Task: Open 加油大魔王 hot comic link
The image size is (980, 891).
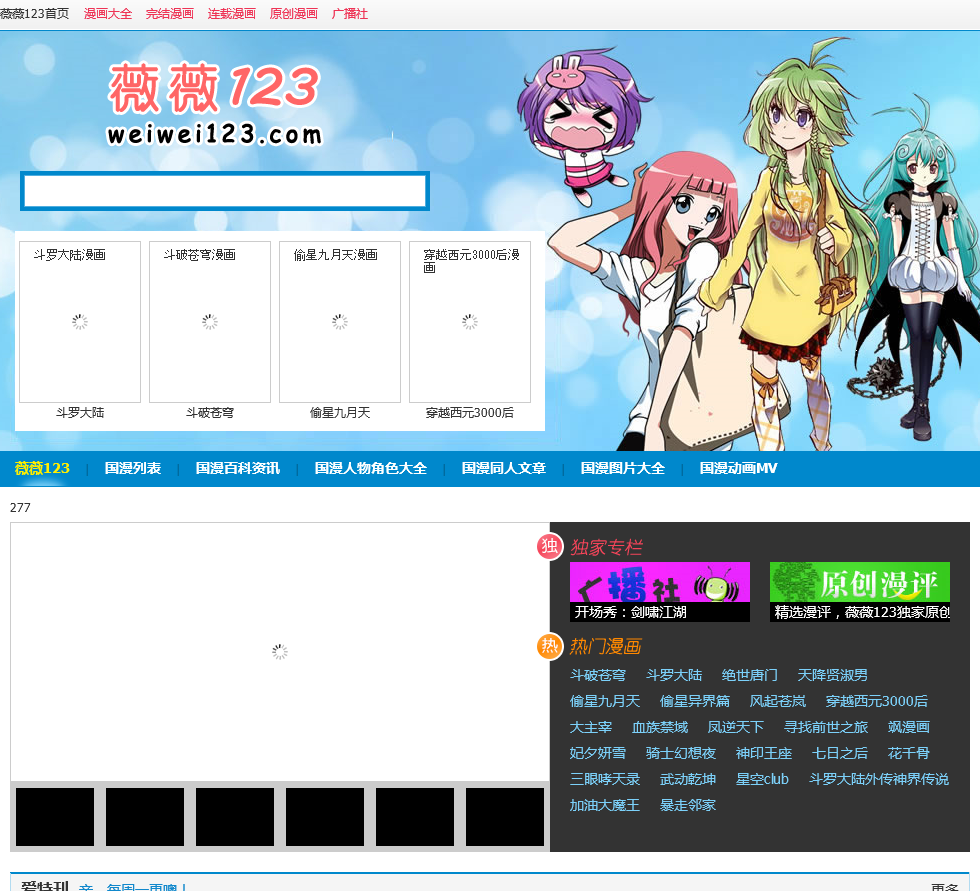Action: (x=604, y=805)
